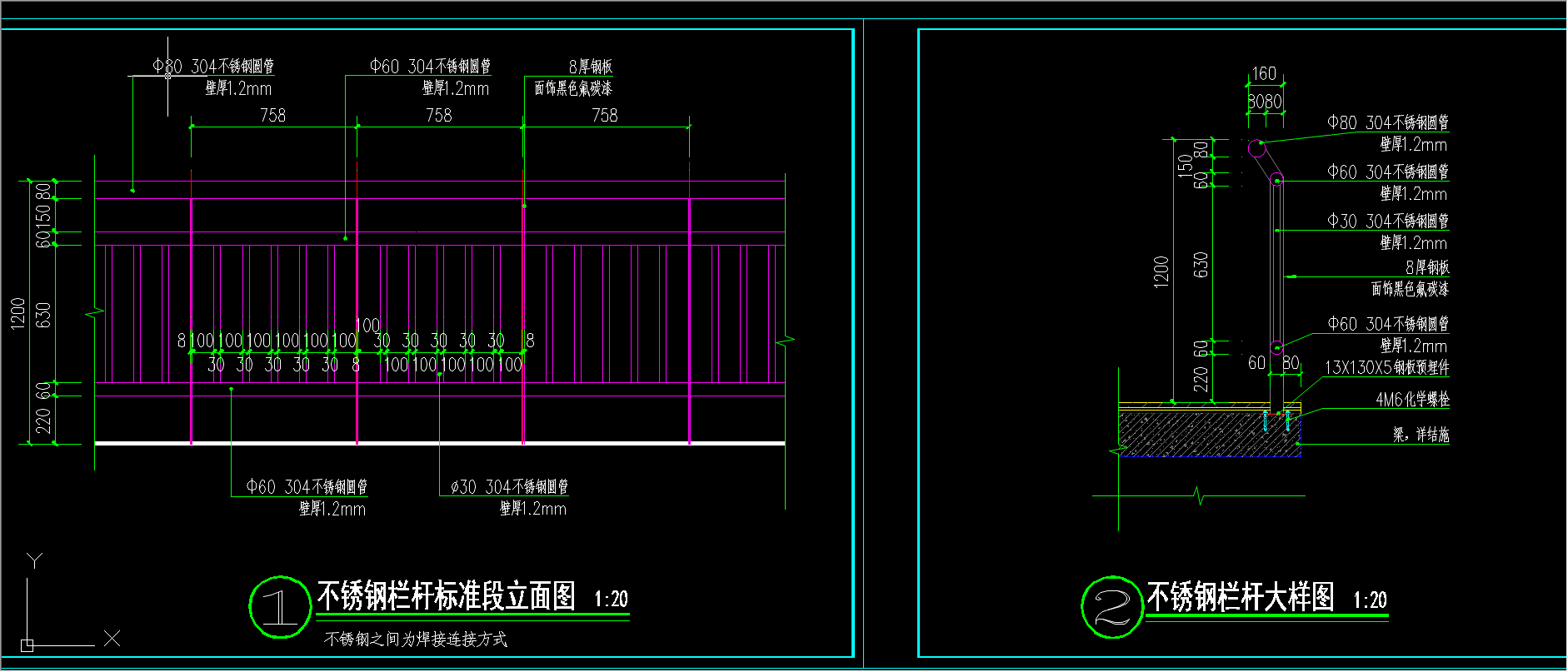The width and height of the screenshot is (1568, 672).
Task: Select the 梁，详结施 annotation text
Action: point(1421,435)
